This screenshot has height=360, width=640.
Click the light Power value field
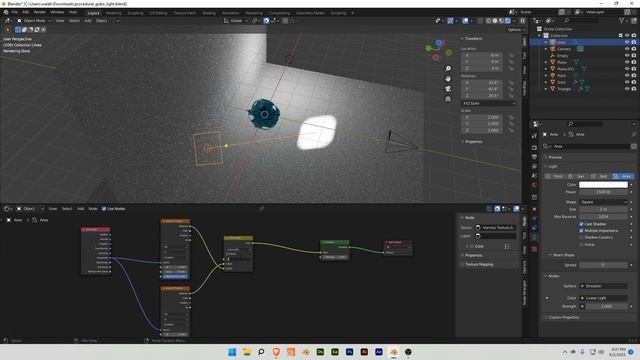pos(603,192)
